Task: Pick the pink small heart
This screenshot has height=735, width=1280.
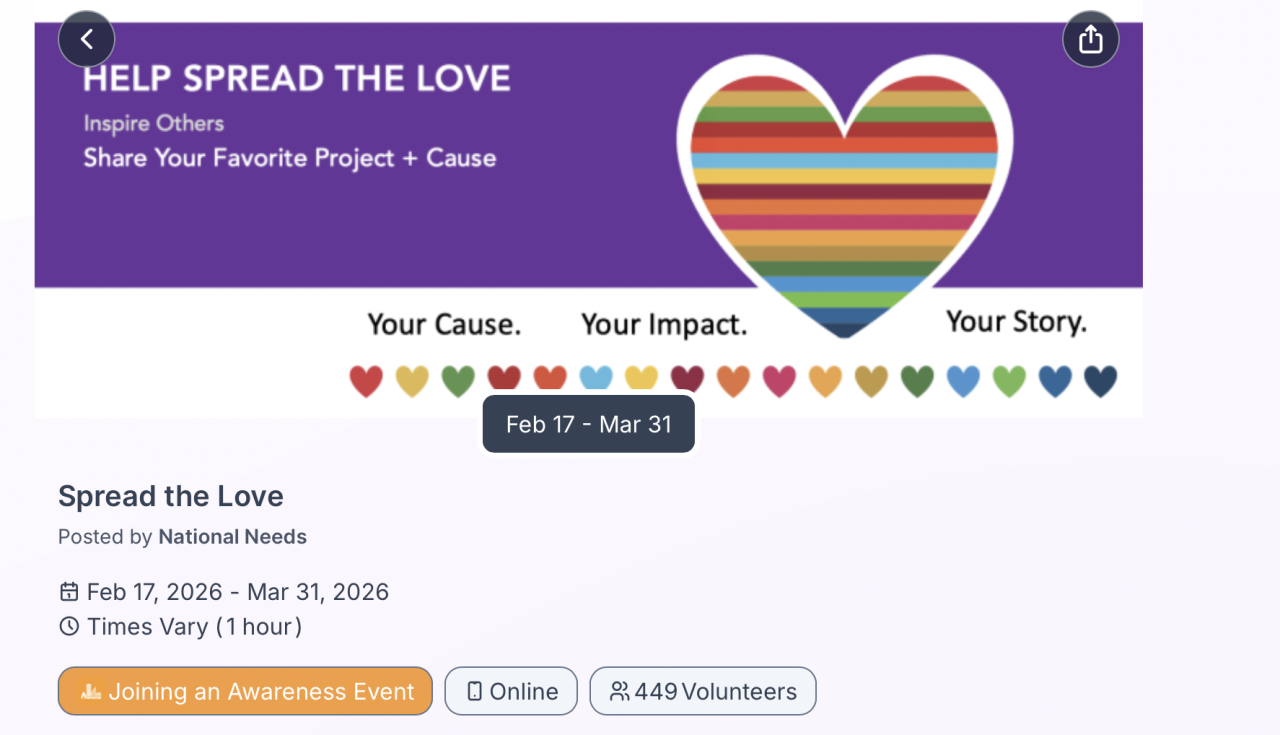Action: (x=779, y=381)
